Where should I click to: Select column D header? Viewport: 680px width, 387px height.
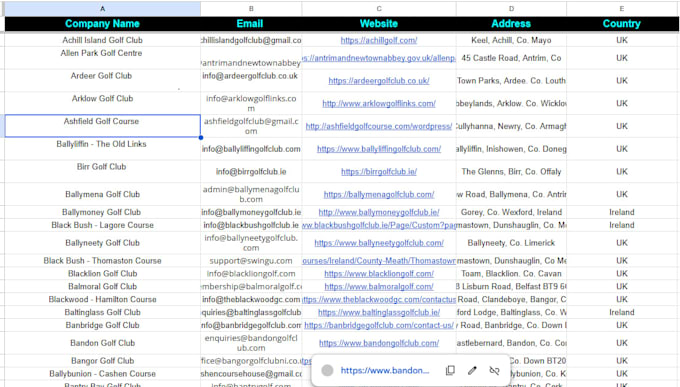tap(511, 9)
